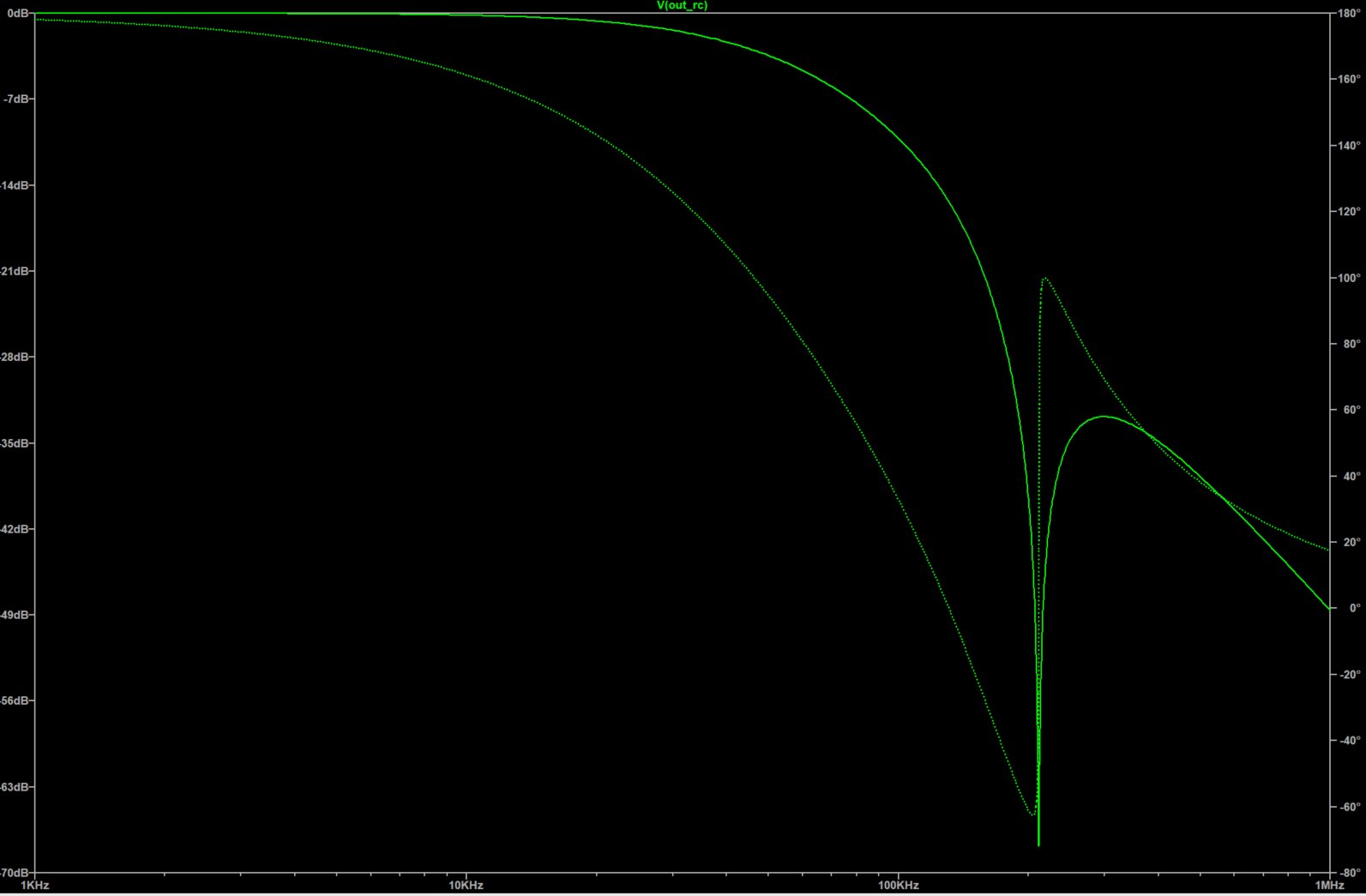Click the -14dB magnitude axis label
1366x896 pixels.
click(x=15, y=185)
